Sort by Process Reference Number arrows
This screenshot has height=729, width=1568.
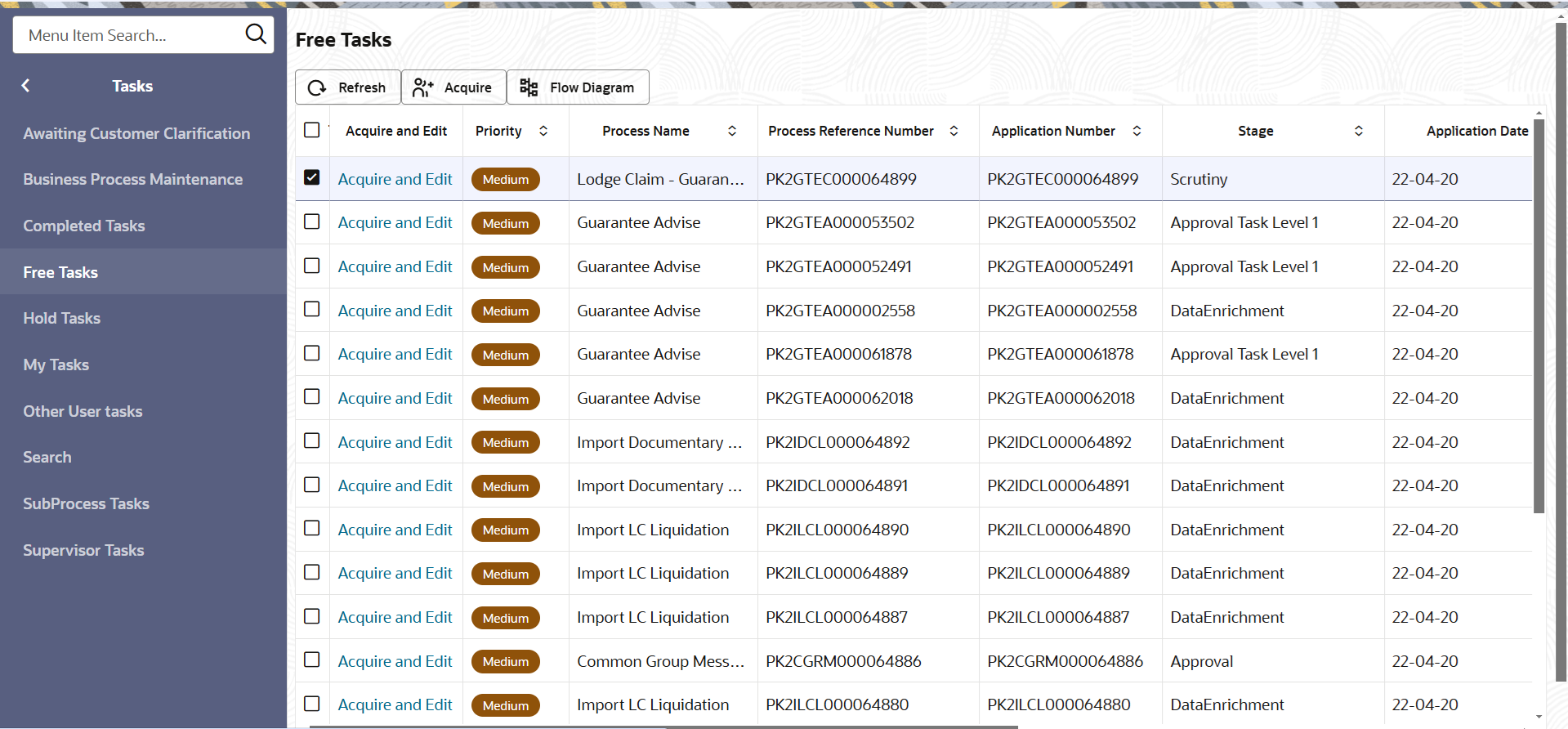click(954, 131)
